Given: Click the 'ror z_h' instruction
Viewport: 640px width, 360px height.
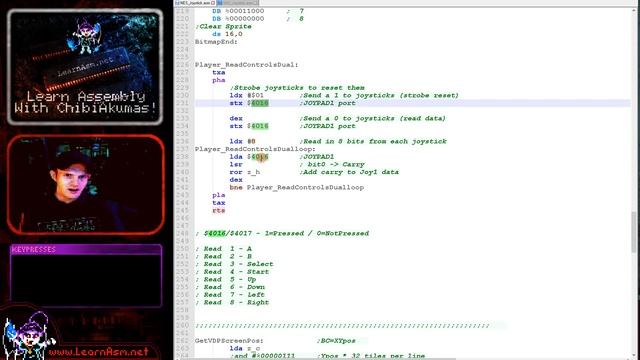Looking at the screenshot, I should click(244, 172).
